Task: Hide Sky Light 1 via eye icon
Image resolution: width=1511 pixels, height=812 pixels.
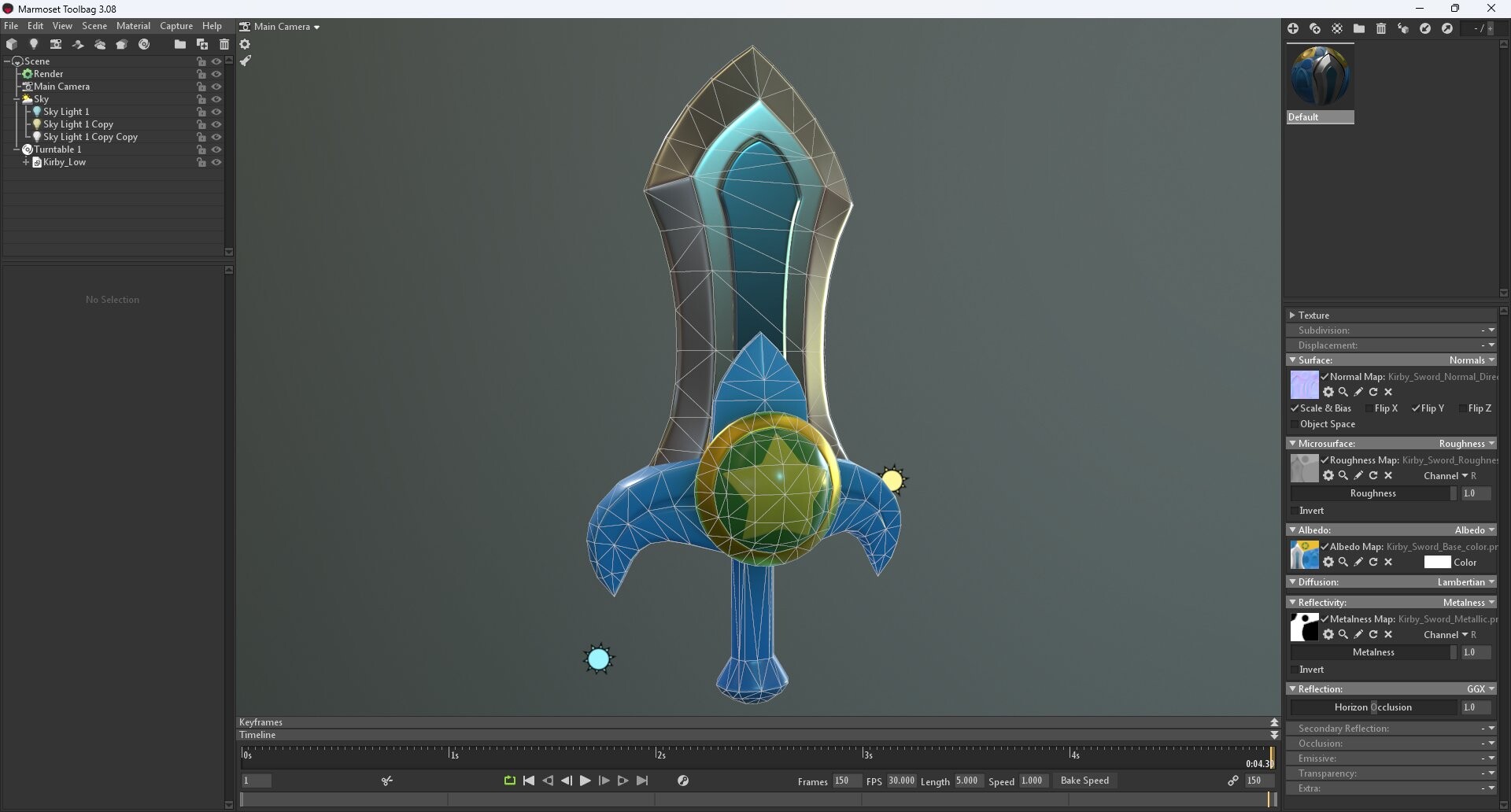Action: [216, 112]
